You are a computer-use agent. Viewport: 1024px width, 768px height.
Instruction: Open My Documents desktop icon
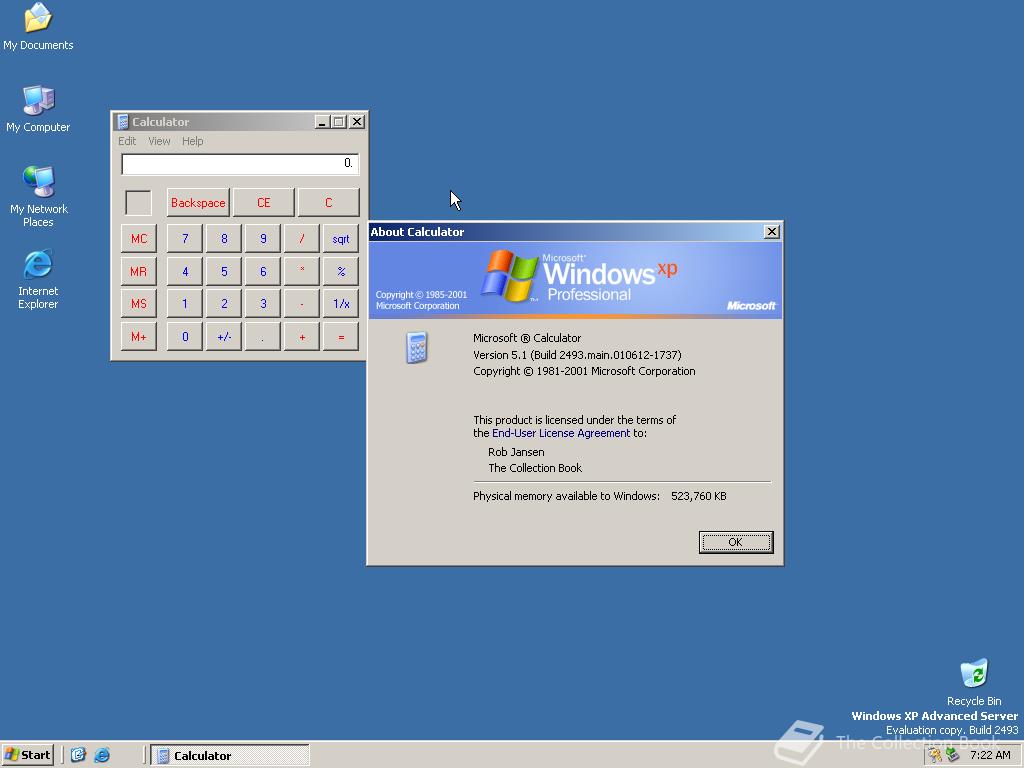coord(38,27)
